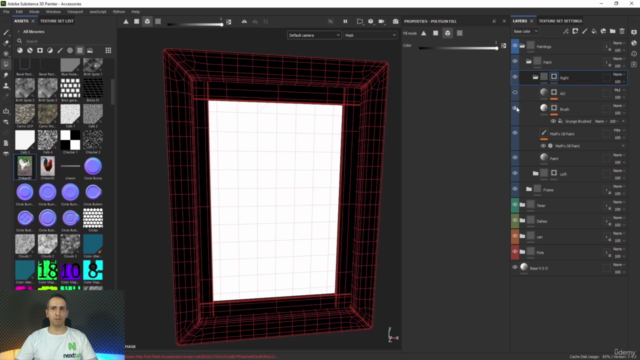Select the rooster Chicken02 thumbnail

(48, 166)
